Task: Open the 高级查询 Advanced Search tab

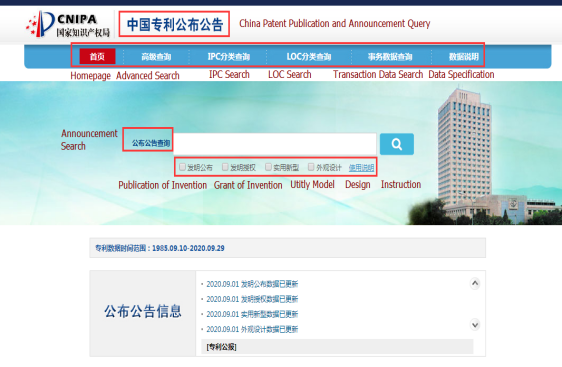Action: [x=156, y=57]
